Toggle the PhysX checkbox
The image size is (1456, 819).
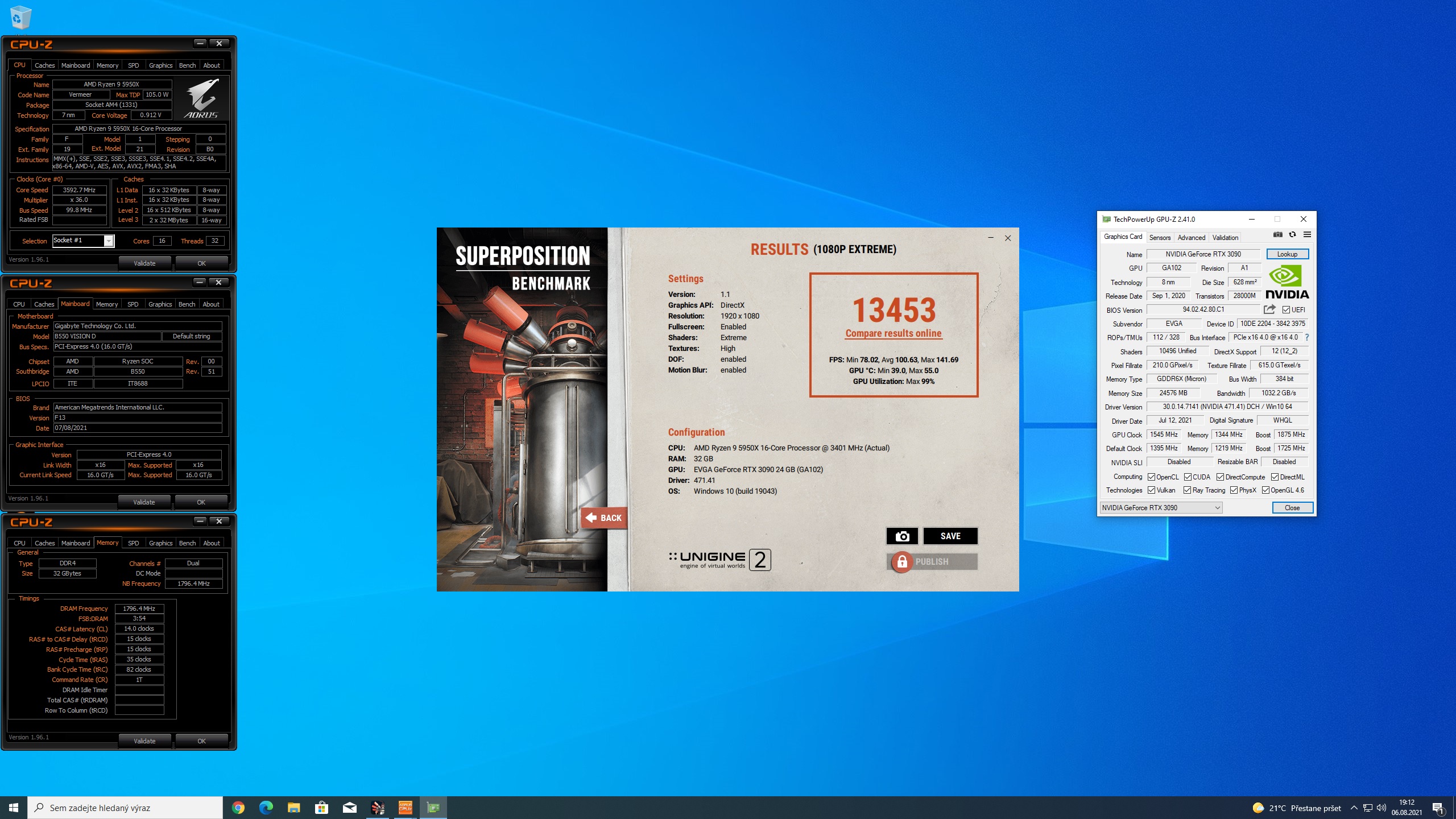click(1234, 490)
